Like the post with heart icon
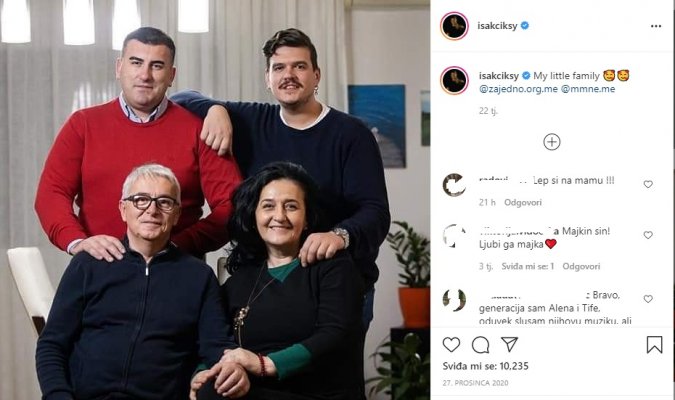675x400 pixels. coord(451,344)
